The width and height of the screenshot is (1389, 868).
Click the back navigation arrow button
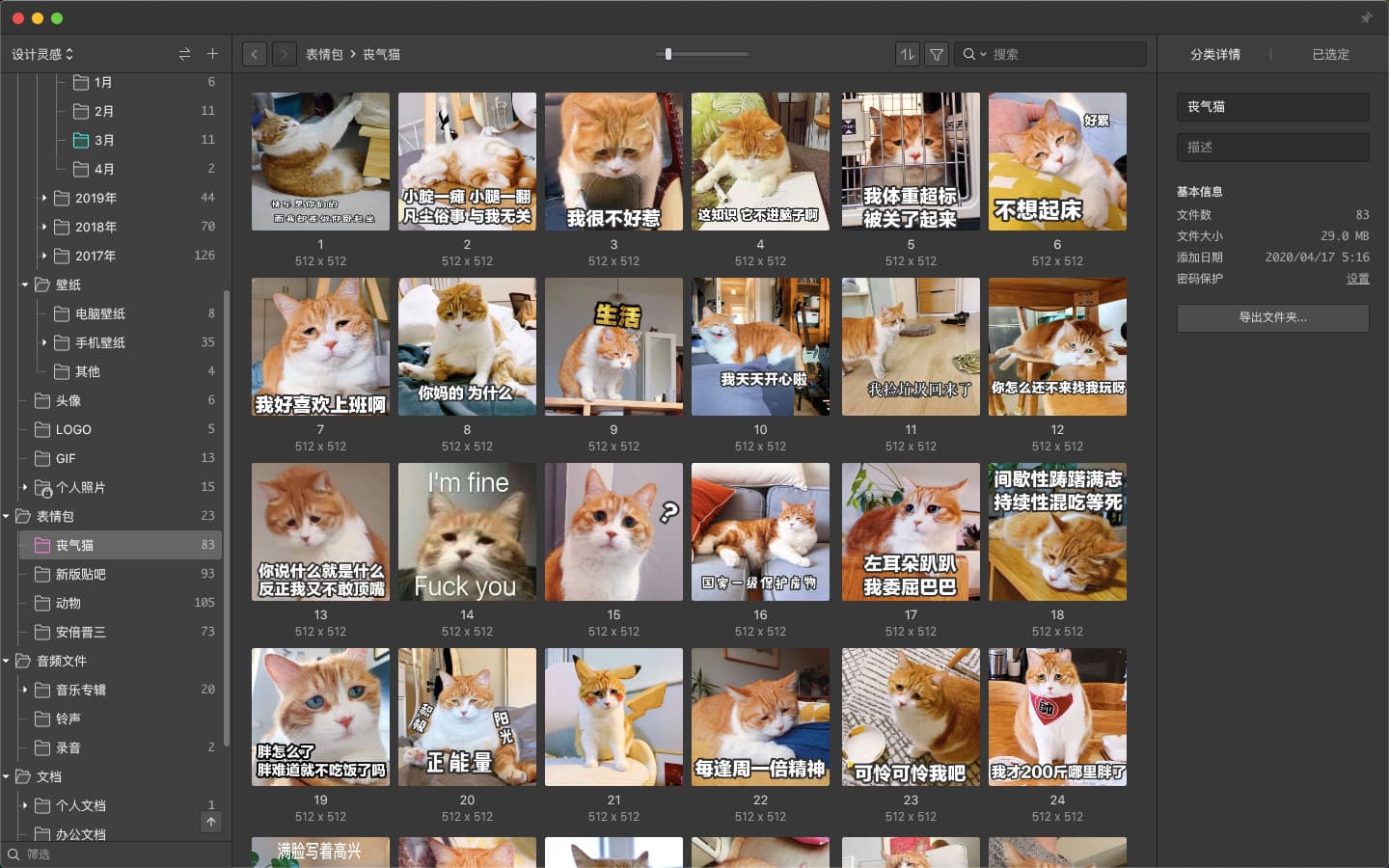[255, 54]
